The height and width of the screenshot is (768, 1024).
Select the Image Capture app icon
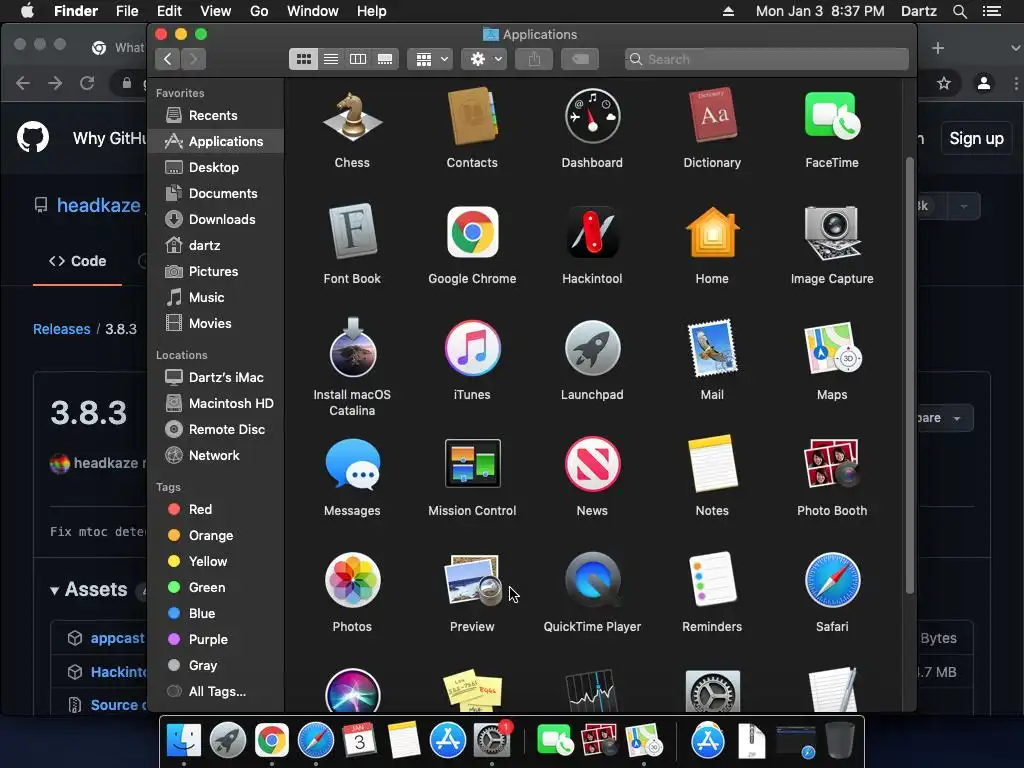(x=832, y=232)
